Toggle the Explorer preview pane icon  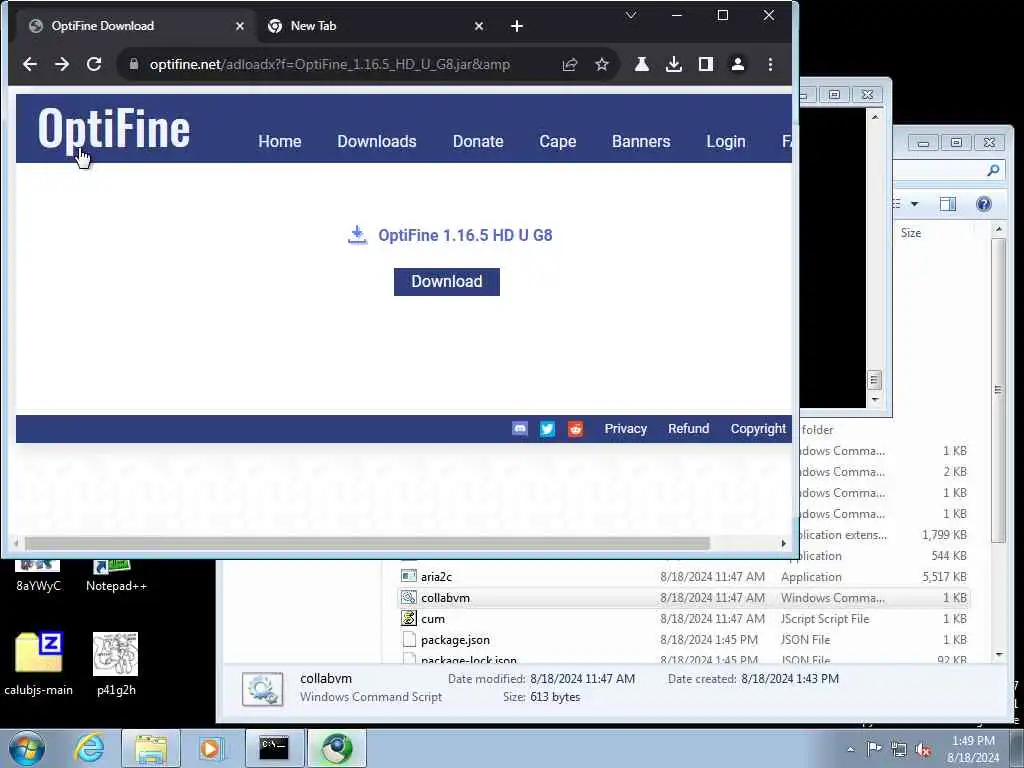tap(948, 204)
